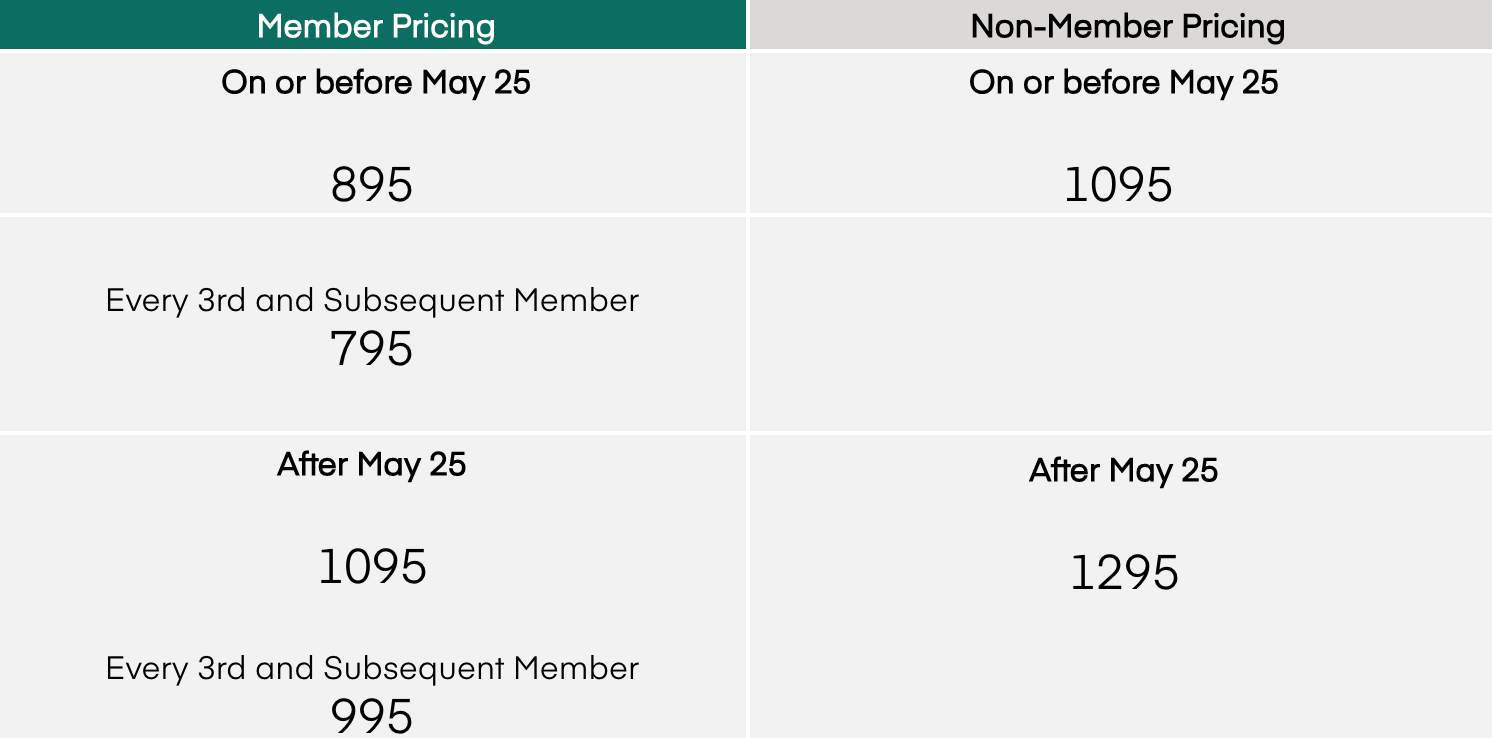The image size is (1492, 738).
Task: Click the vertical divider between the header cells
Action: tap(747, 26)
